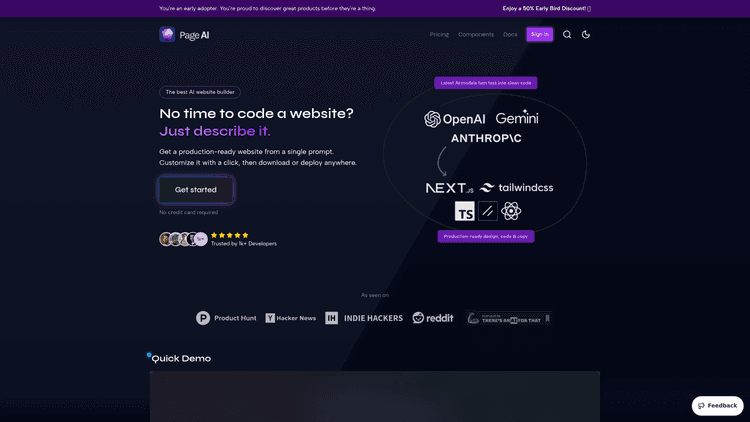
Task: Open the Feedback button
Action: tap(717, 406)
